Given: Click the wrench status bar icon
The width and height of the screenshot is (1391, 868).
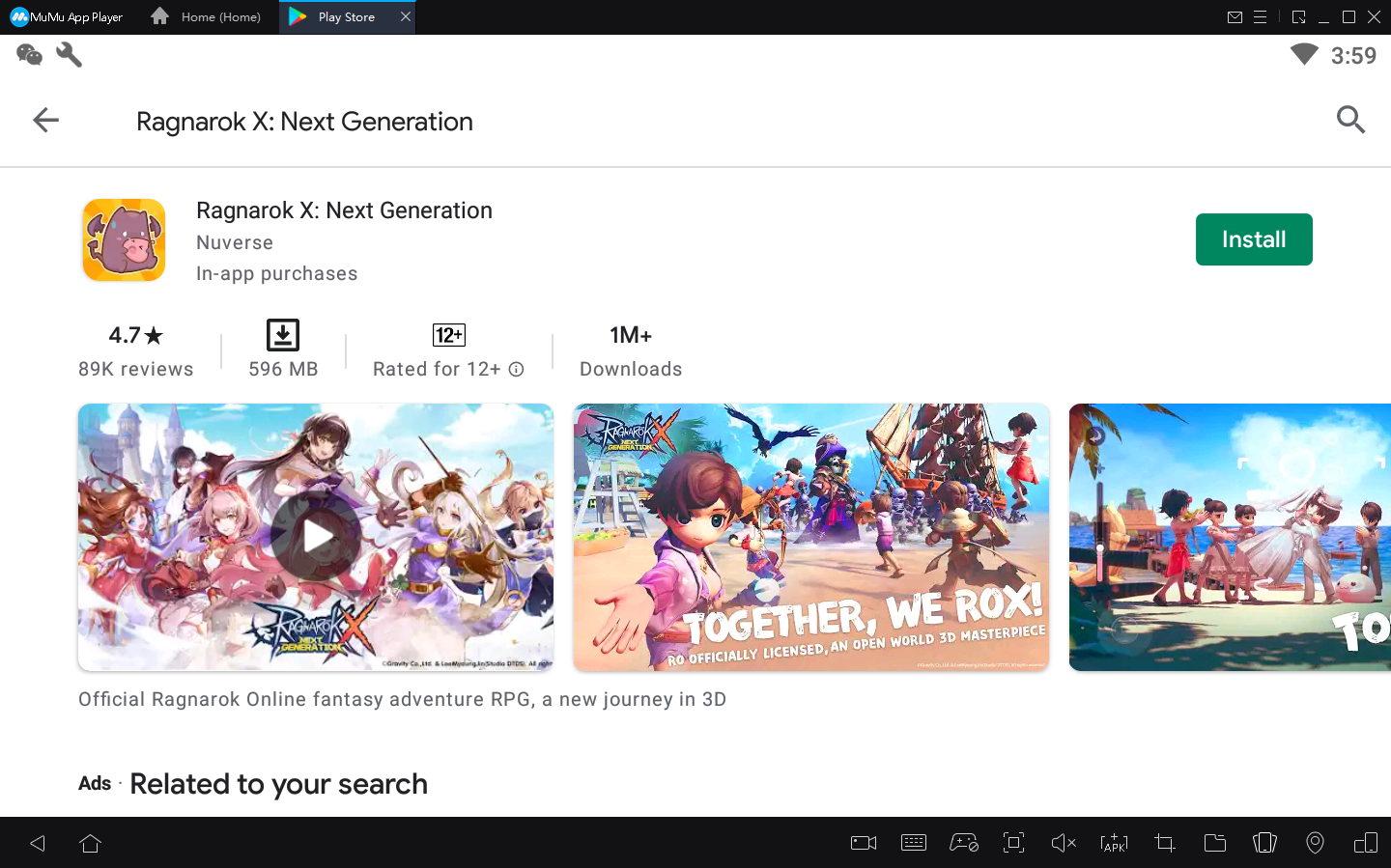Looking at the screenshot, I should pyautogui.click(x=69, y=55).
